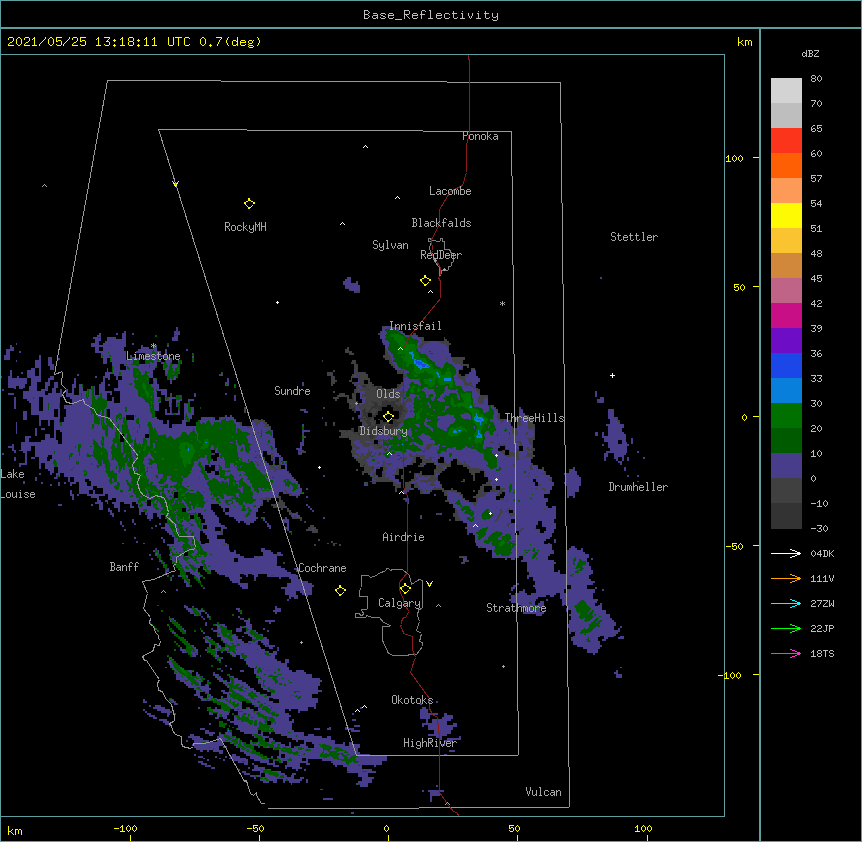Screen dimensions: 862x842
Task: Click the RedDeer city label
Action: click(x=441, y=255)
